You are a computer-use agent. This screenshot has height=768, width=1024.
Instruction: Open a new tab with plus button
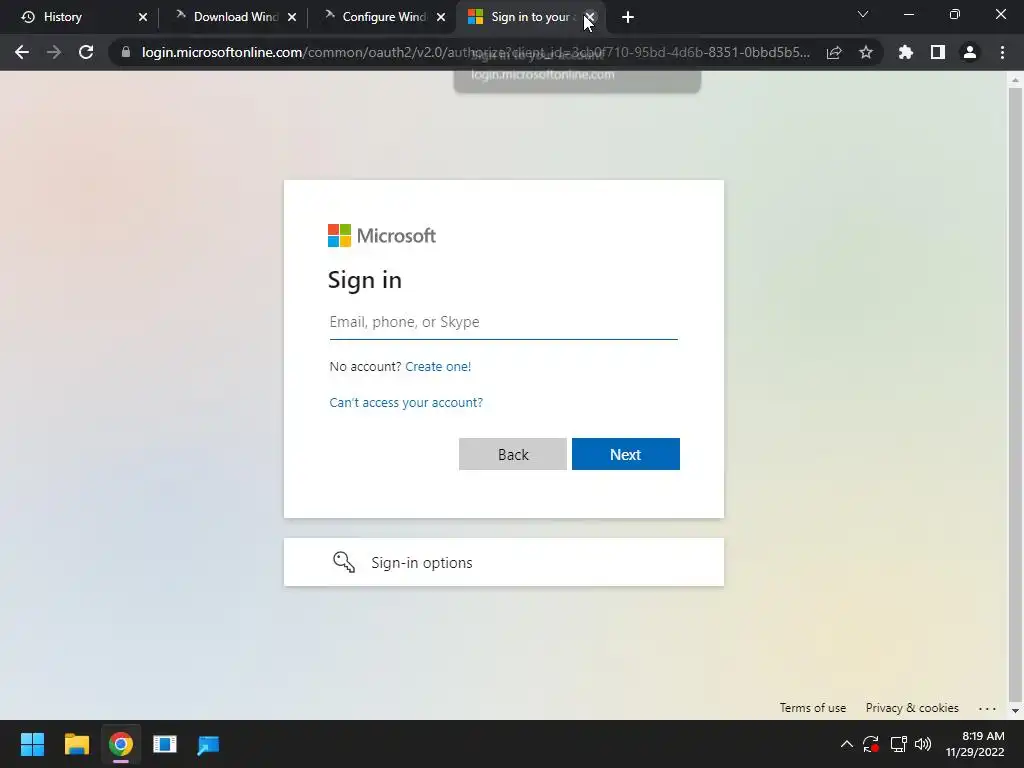(628, 17)
